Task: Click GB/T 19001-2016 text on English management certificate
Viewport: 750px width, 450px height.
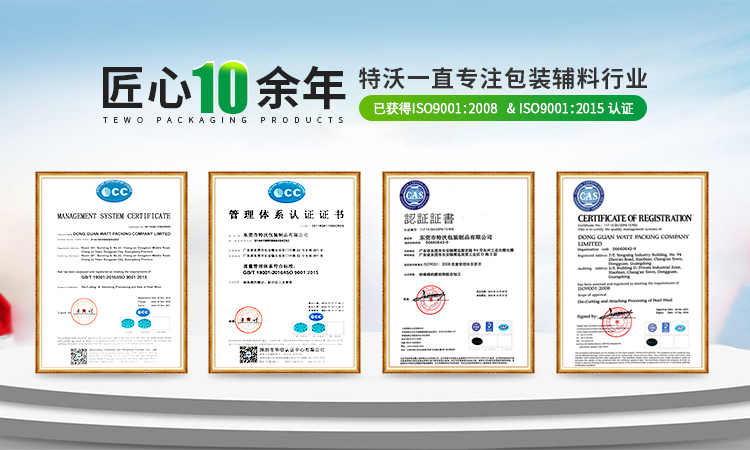Action: point(114,277)
